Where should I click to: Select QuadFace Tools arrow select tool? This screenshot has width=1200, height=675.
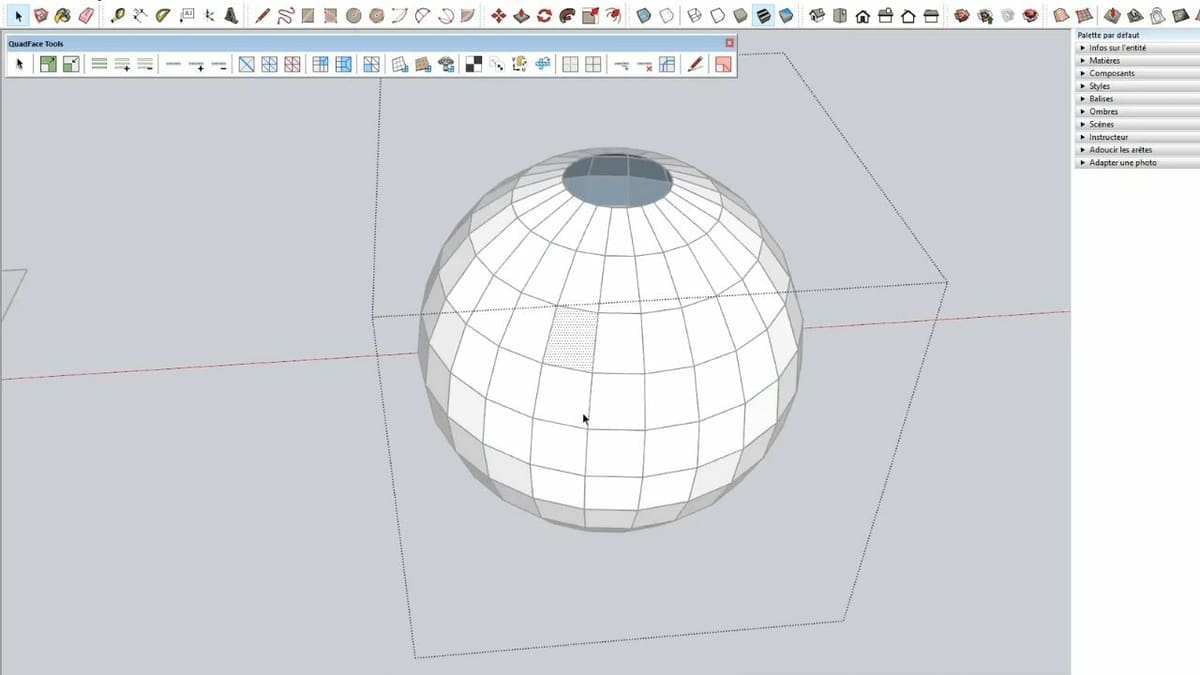pyautogui.click(x=19, y=64)
